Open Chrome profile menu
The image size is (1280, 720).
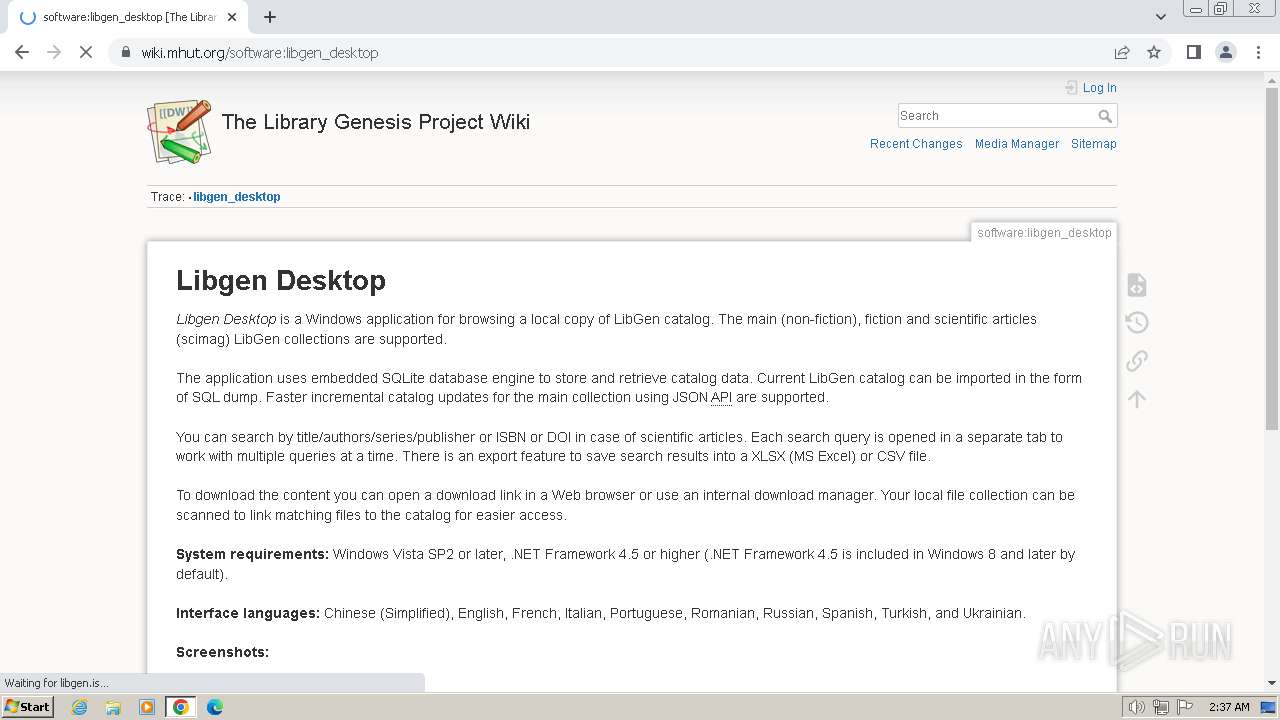click(x=1225, y=52)
